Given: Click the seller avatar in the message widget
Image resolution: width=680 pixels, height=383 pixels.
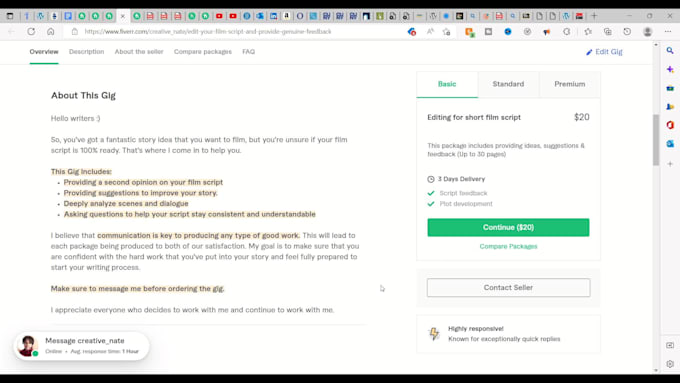Looking at the screenshot, I should pos(28,346).
